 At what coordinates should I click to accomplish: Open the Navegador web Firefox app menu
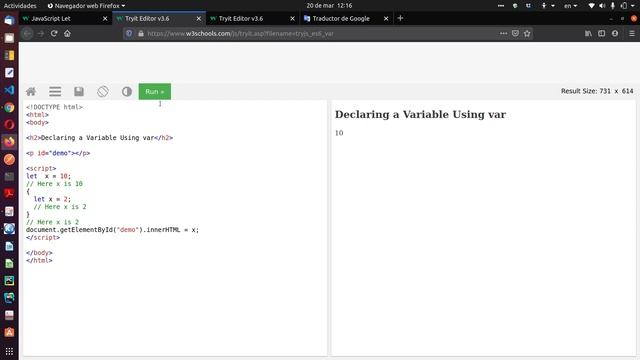coord(86,6)
